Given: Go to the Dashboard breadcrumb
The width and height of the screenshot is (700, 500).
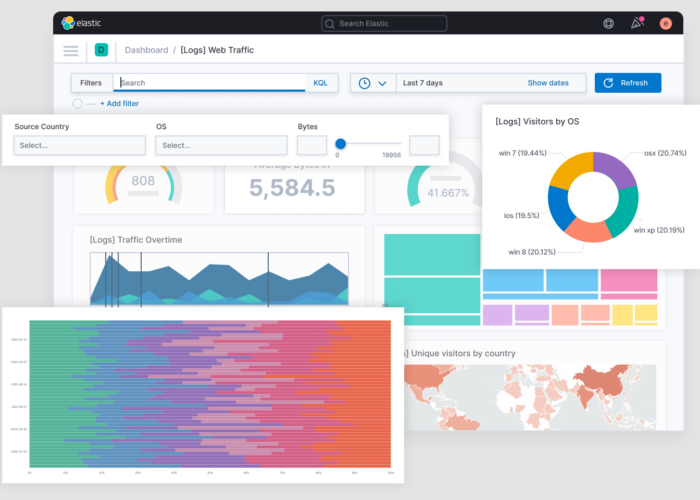Looking at the screenshot, I should (146, 50).
